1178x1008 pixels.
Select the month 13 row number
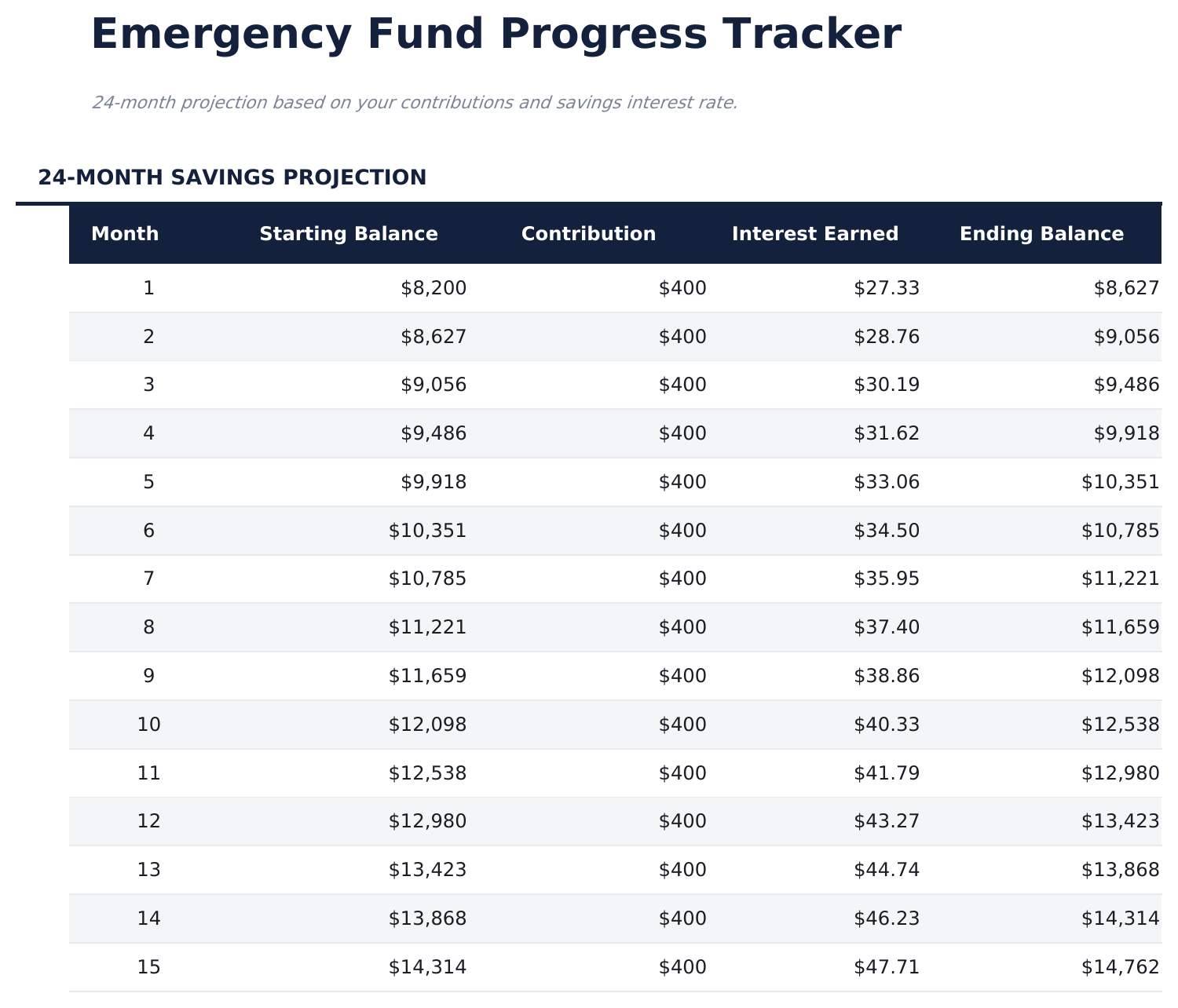148,870
